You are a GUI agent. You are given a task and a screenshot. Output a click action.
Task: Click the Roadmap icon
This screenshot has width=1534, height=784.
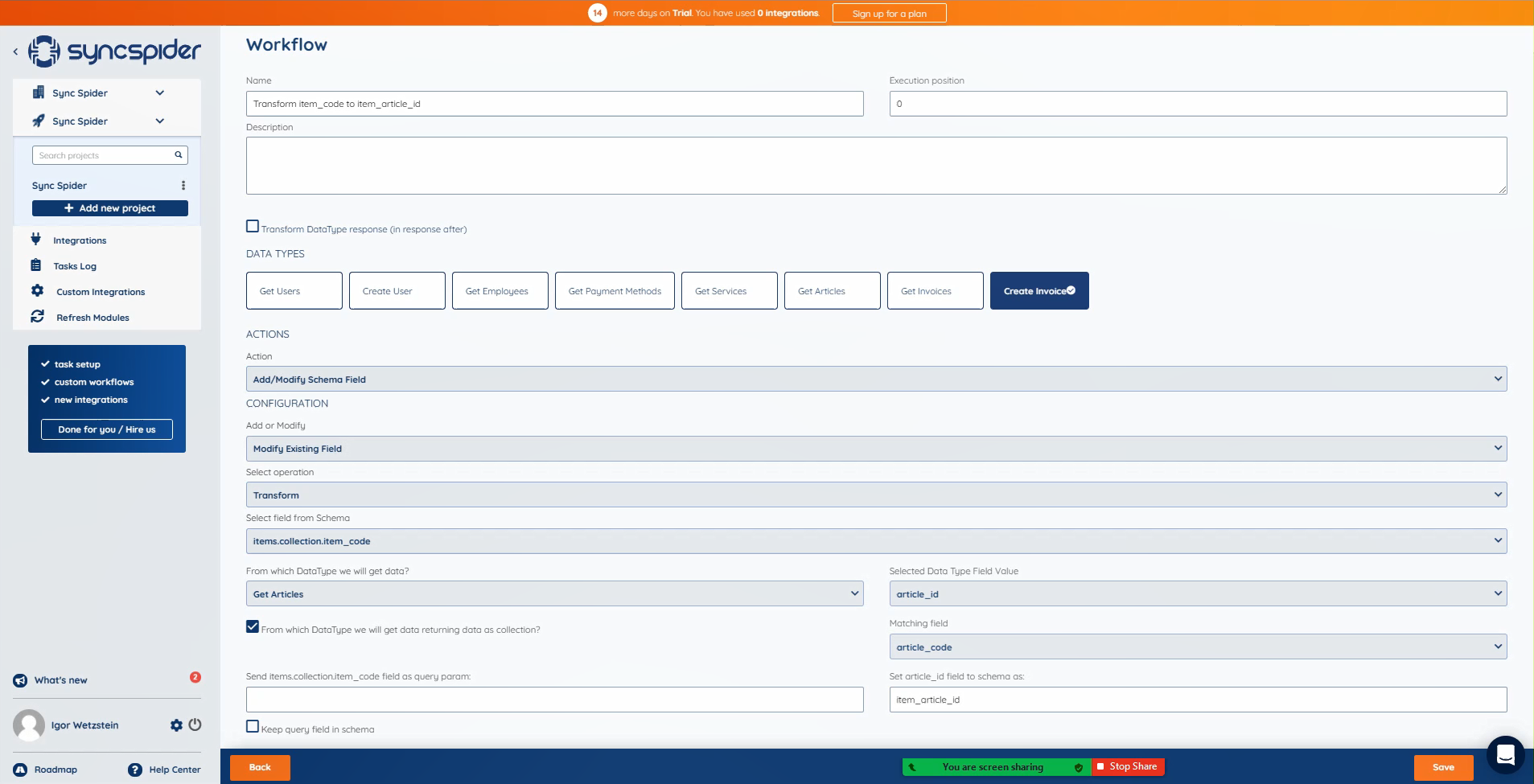20,770
